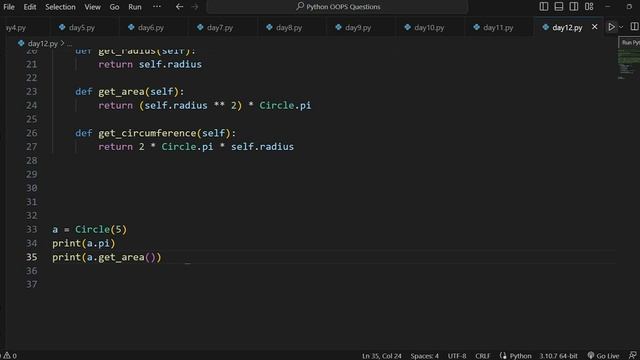Screen dimensions: 640x360
Task: Split the editor right
Action: 634,27
